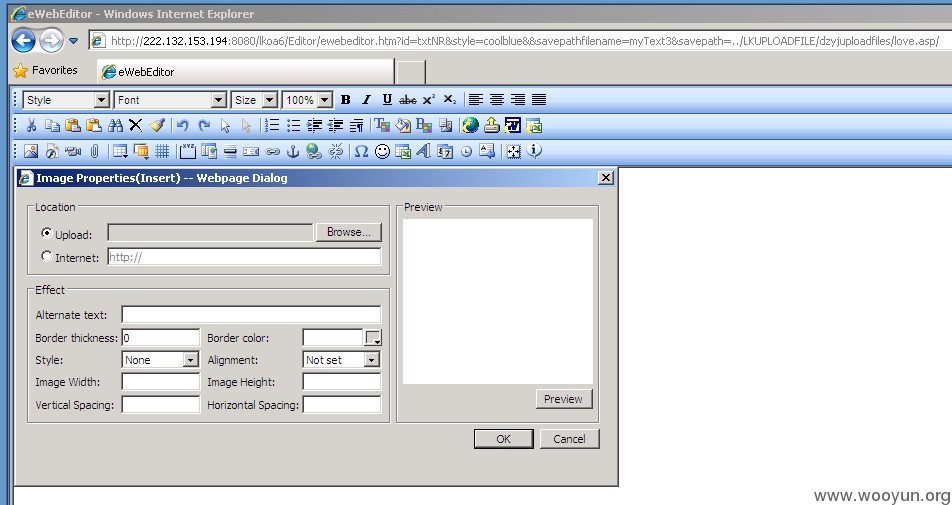
Task: Confirm the dialog with OK
Action: tap(503, 439)
